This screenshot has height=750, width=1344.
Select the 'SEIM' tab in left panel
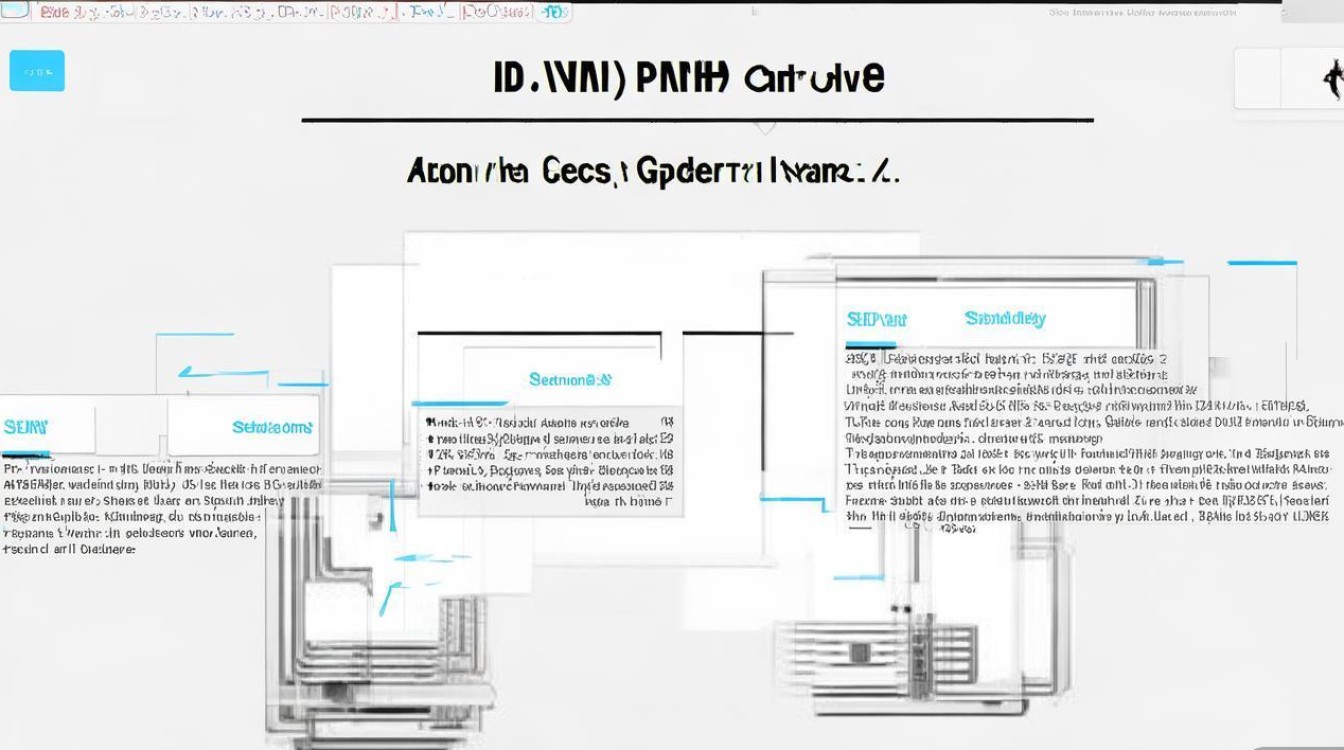point(26,427)
